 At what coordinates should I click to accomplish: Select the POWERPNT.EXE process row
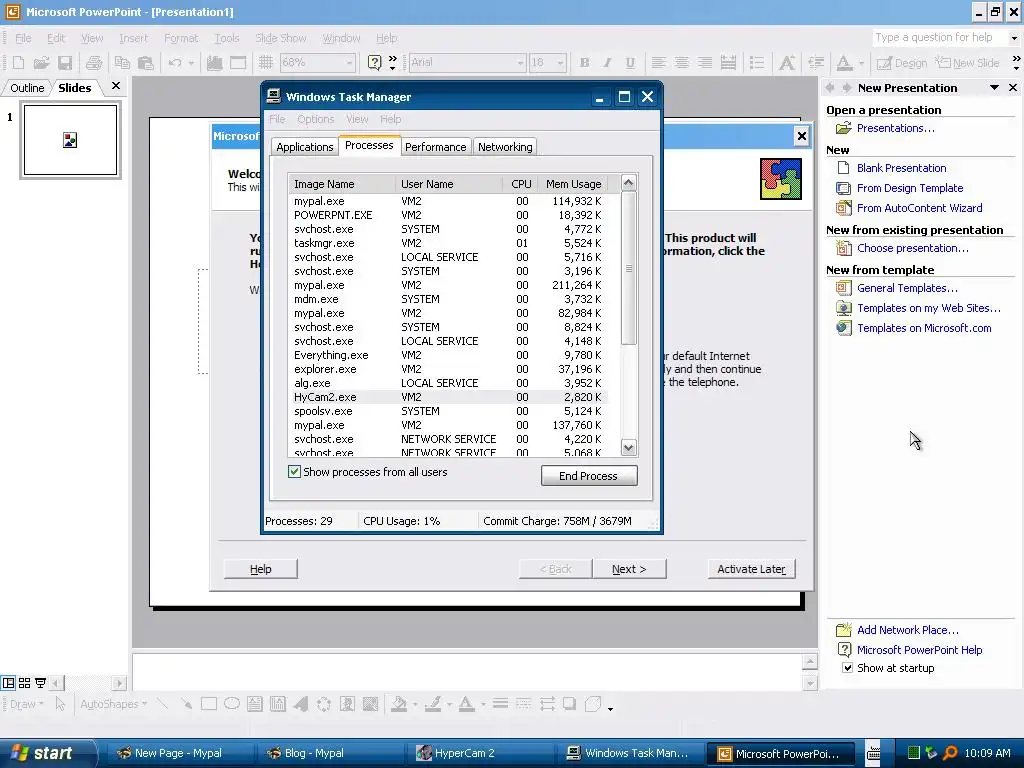448,215
